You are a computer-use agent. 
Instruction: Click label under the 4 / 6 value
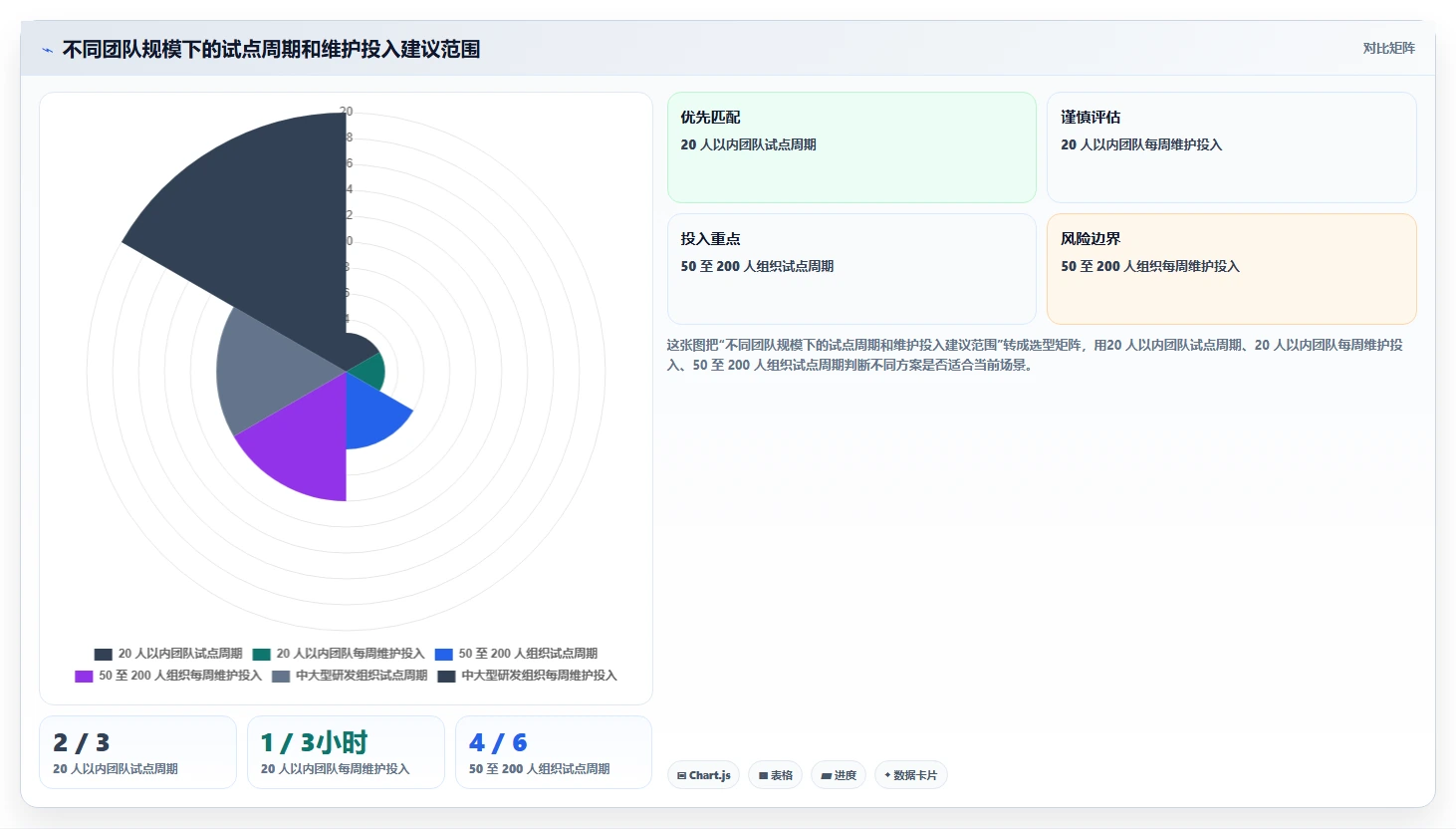[539, 769]
